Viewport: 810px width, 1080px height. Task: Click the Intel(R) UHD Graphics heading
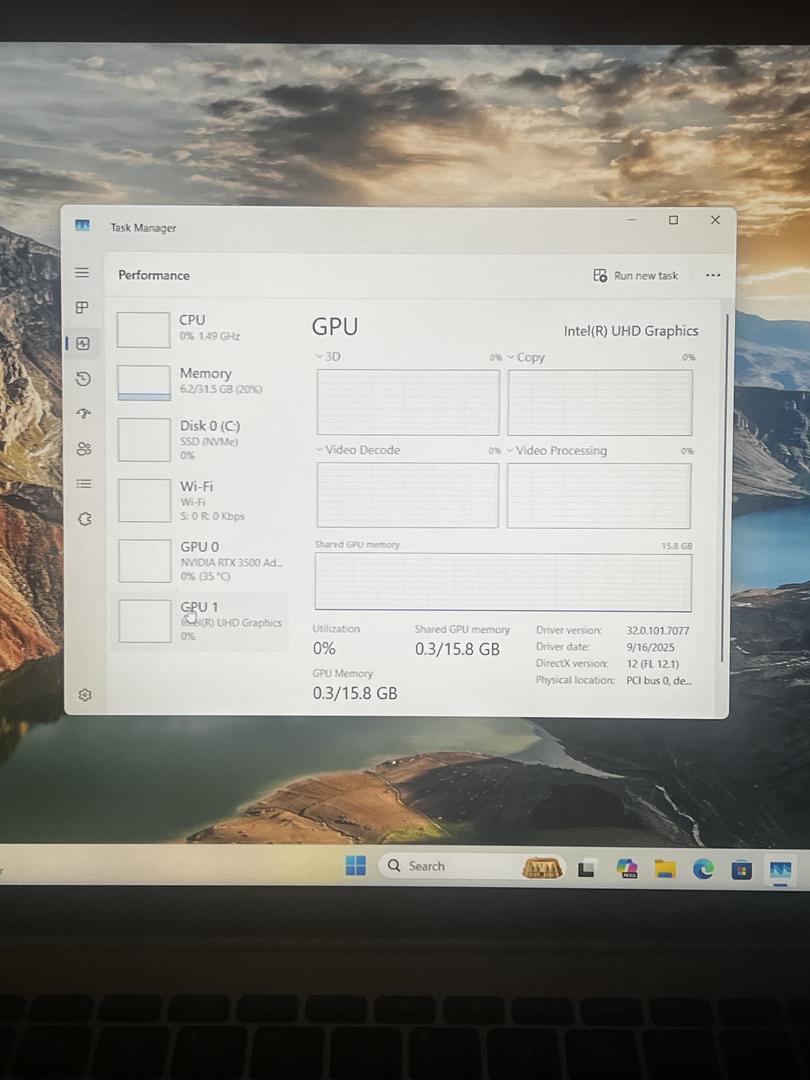(x=631, y=331)
